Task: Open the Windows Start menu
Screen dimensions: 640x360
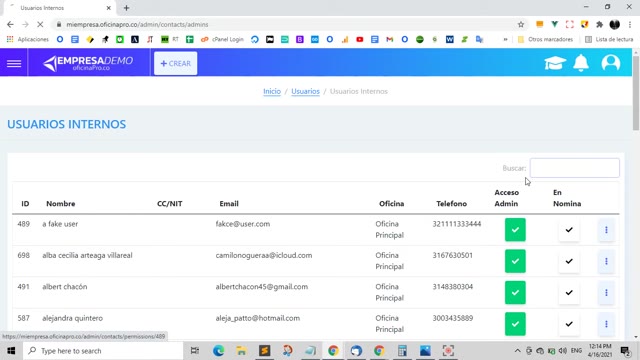Action: tap(11, 351)
